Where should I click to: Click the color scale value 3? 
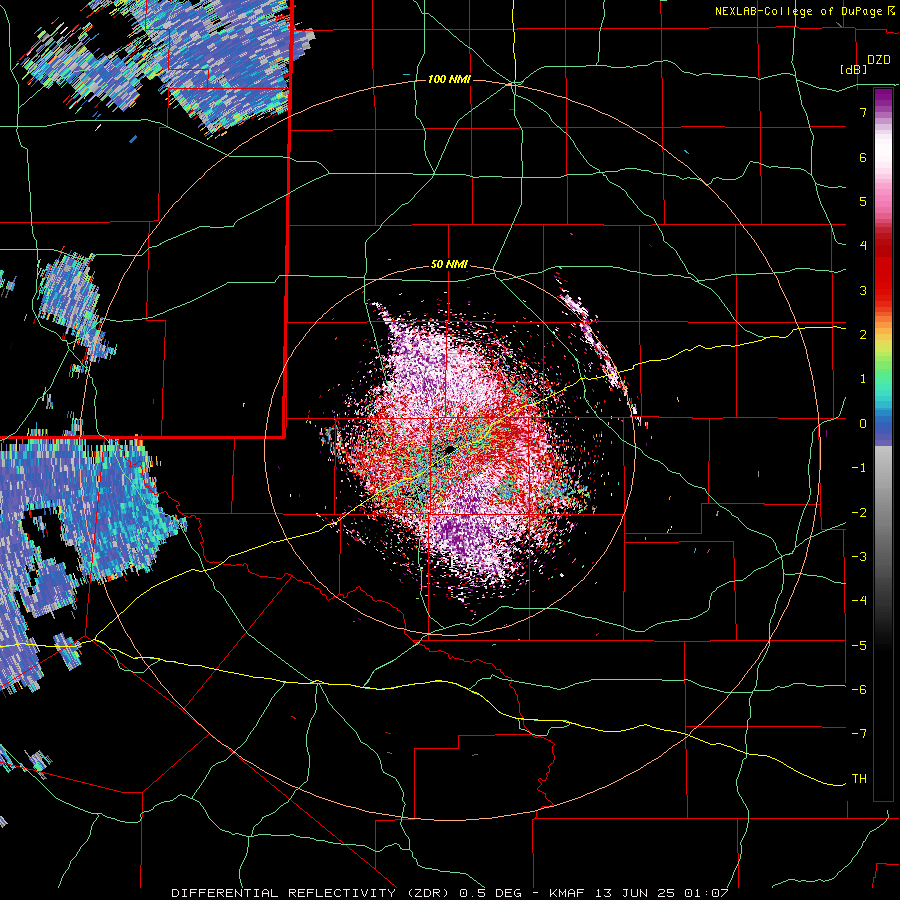click(863, 290)
